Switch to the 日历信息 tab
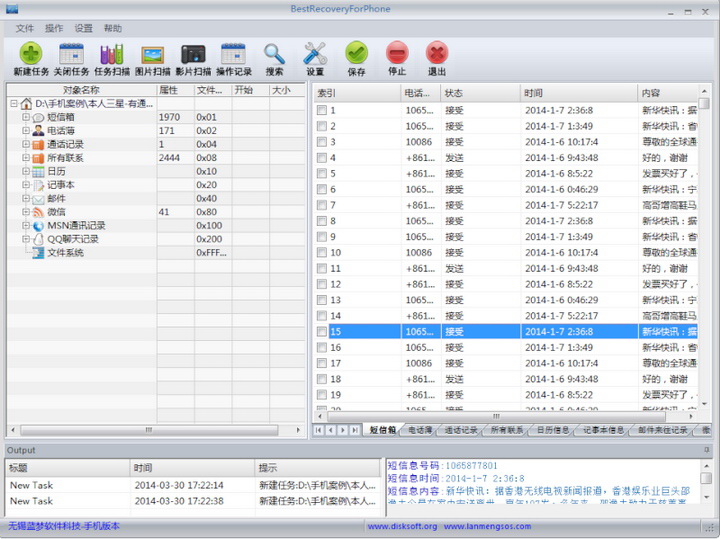This screenshot has height=539, width=720. (553, 430)
